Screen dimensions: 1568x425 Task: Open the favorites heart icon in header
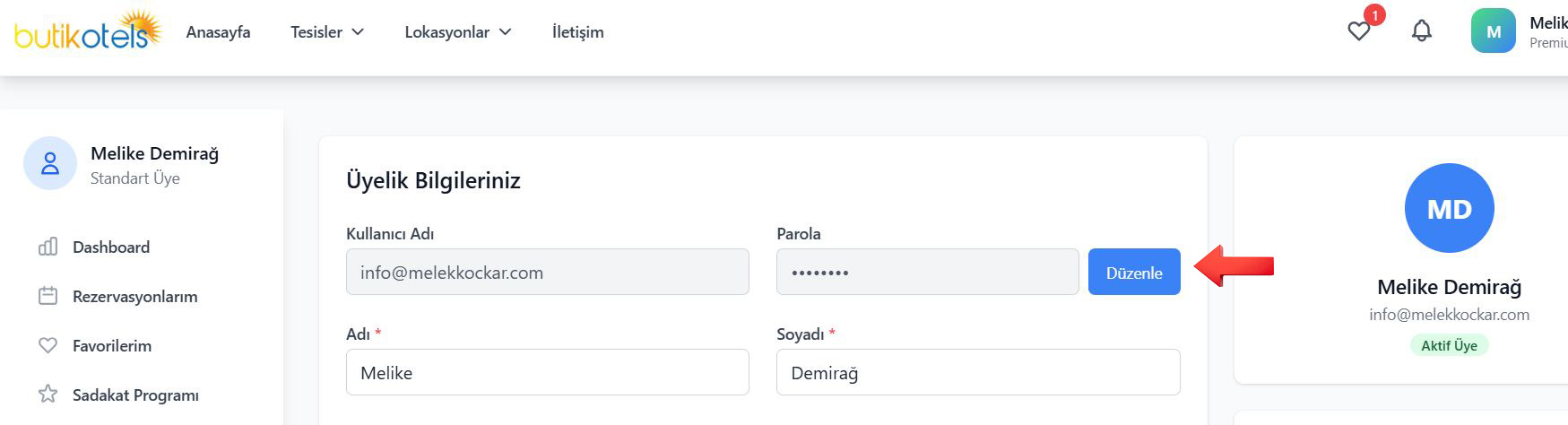1359,31
